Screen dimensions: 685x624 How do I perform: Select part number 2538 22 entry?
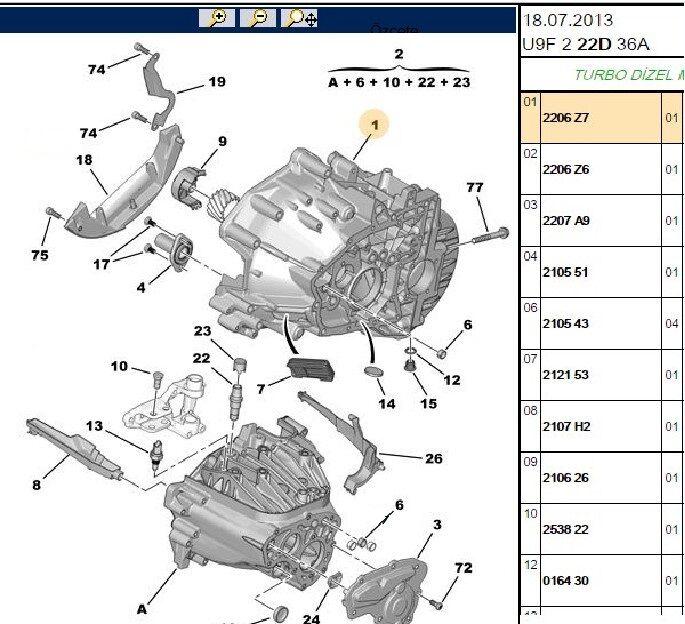[564, 529]
